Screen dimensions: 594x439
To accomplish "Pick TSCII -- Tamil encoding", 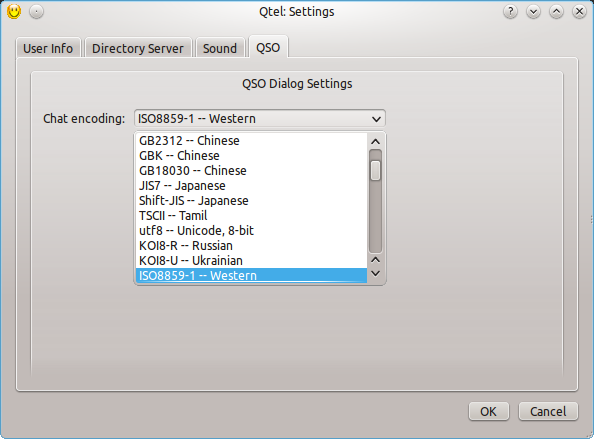I will [x=251, y=216].
